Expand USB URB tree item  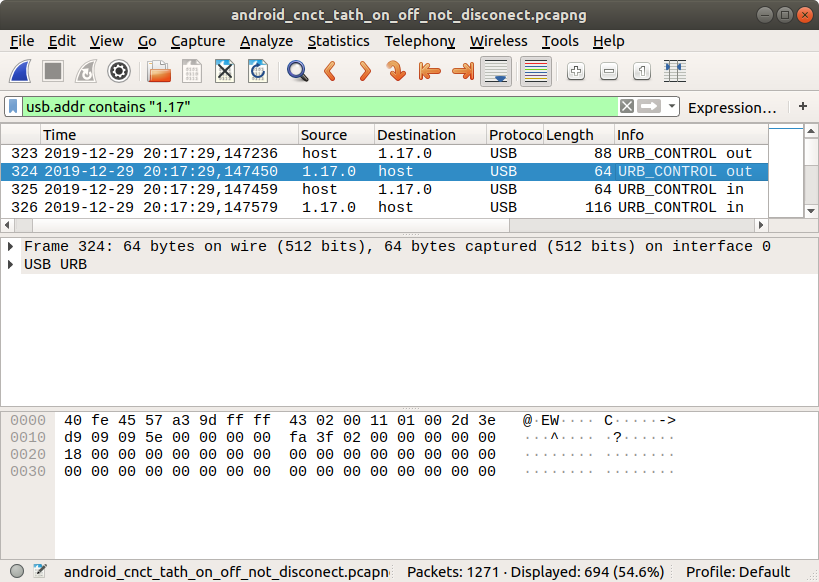[10, 264]
